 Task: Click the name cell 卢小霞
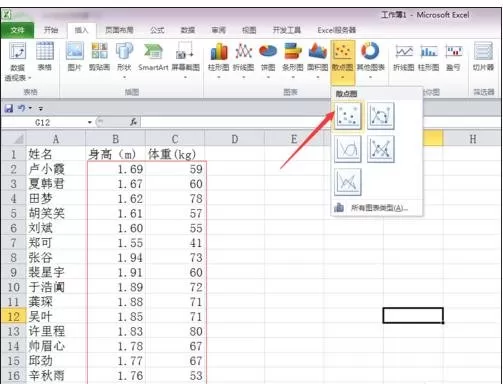(56, 169)
